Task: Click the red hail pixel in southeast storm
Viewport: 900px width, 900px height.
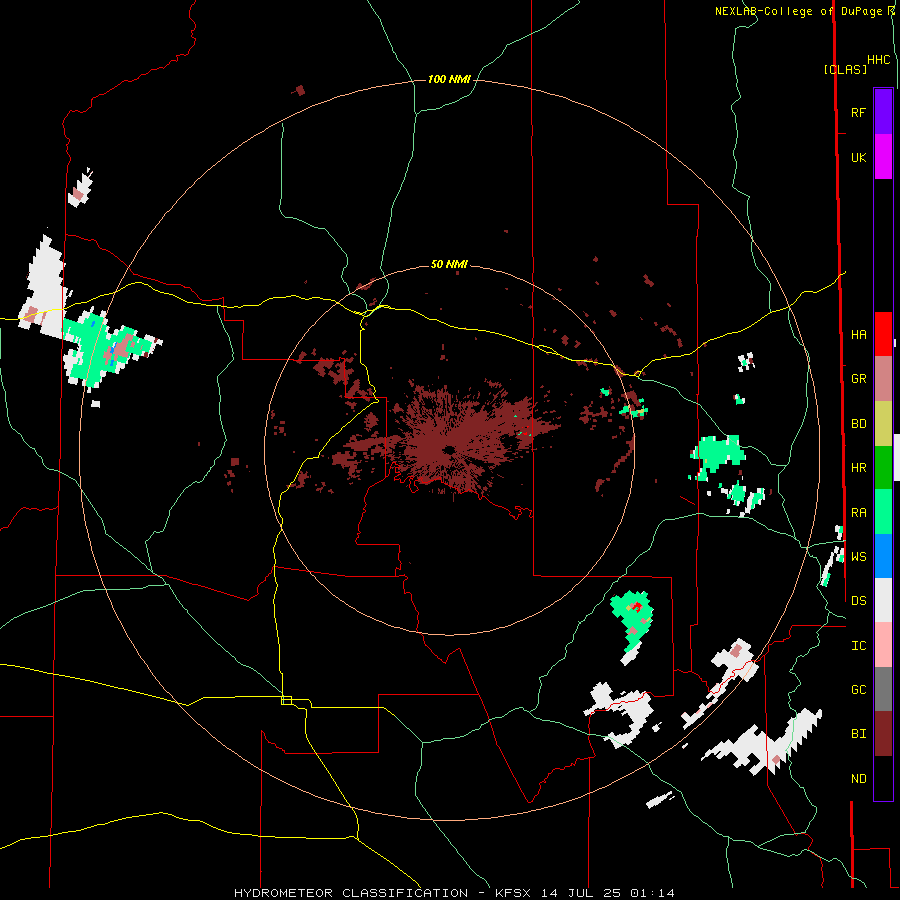Action: (x=637, y=606)
